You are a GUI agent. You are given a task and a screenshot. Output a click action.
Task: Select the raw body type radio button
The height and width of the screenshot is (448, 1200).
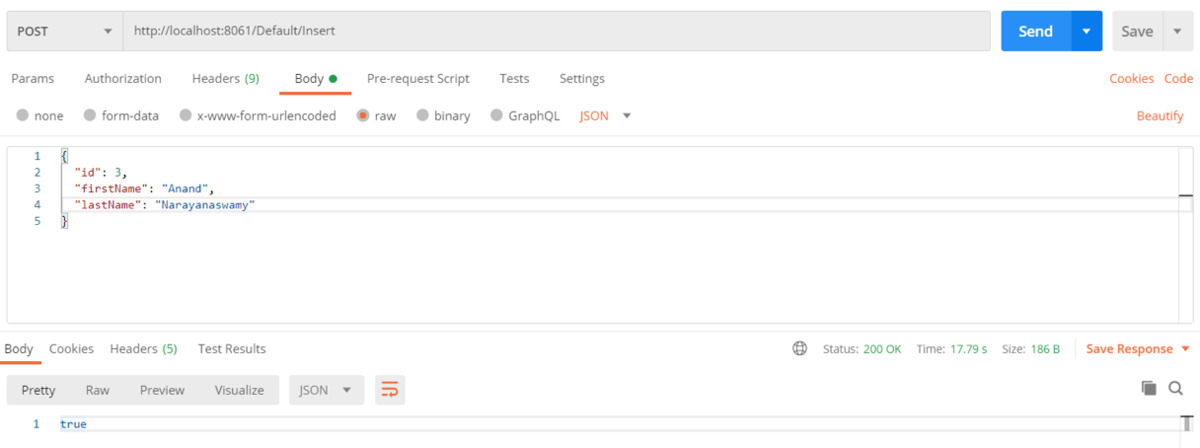363,116
